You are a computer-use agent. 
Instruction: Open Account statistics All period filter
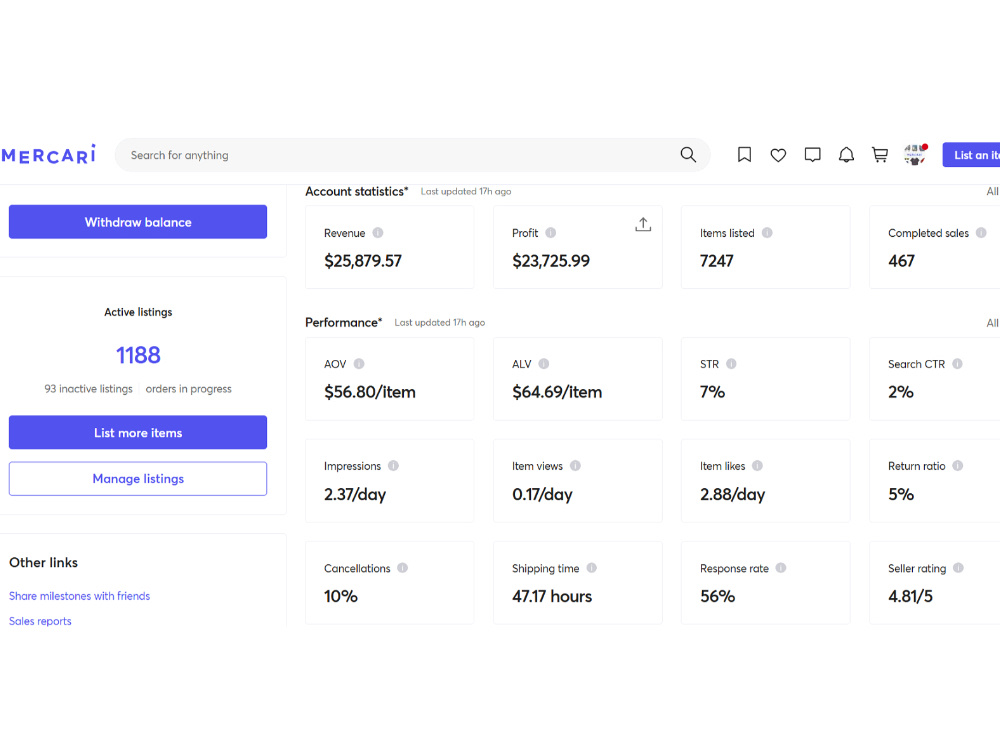pyautogui.click(x=992, y=191)
